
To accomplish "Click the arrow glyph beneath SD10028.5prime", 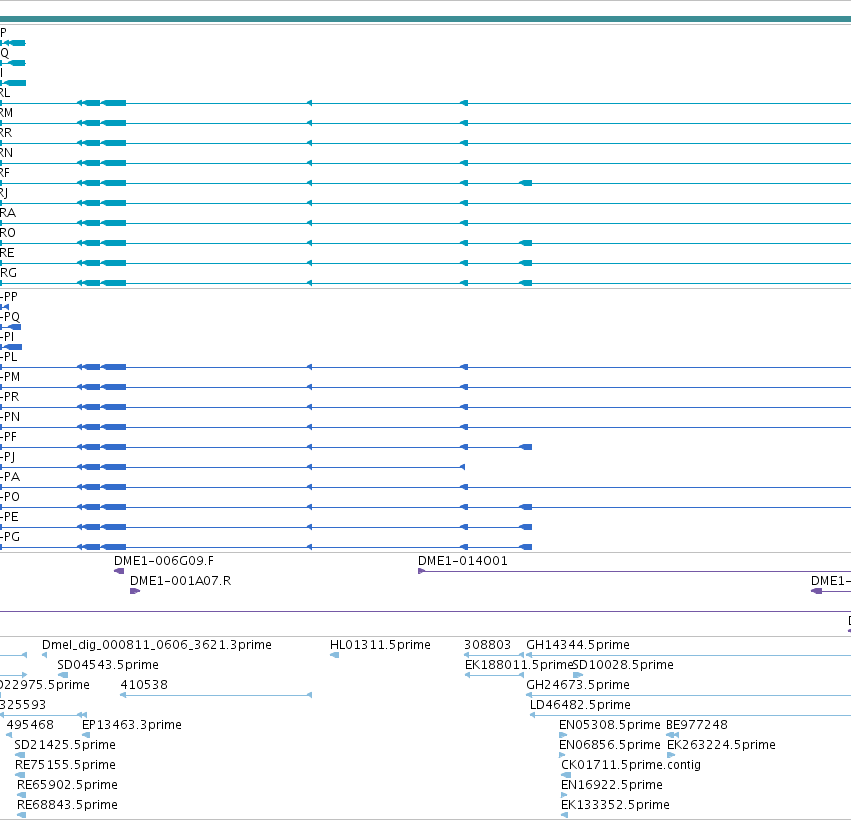I will [x=578, y=675].
